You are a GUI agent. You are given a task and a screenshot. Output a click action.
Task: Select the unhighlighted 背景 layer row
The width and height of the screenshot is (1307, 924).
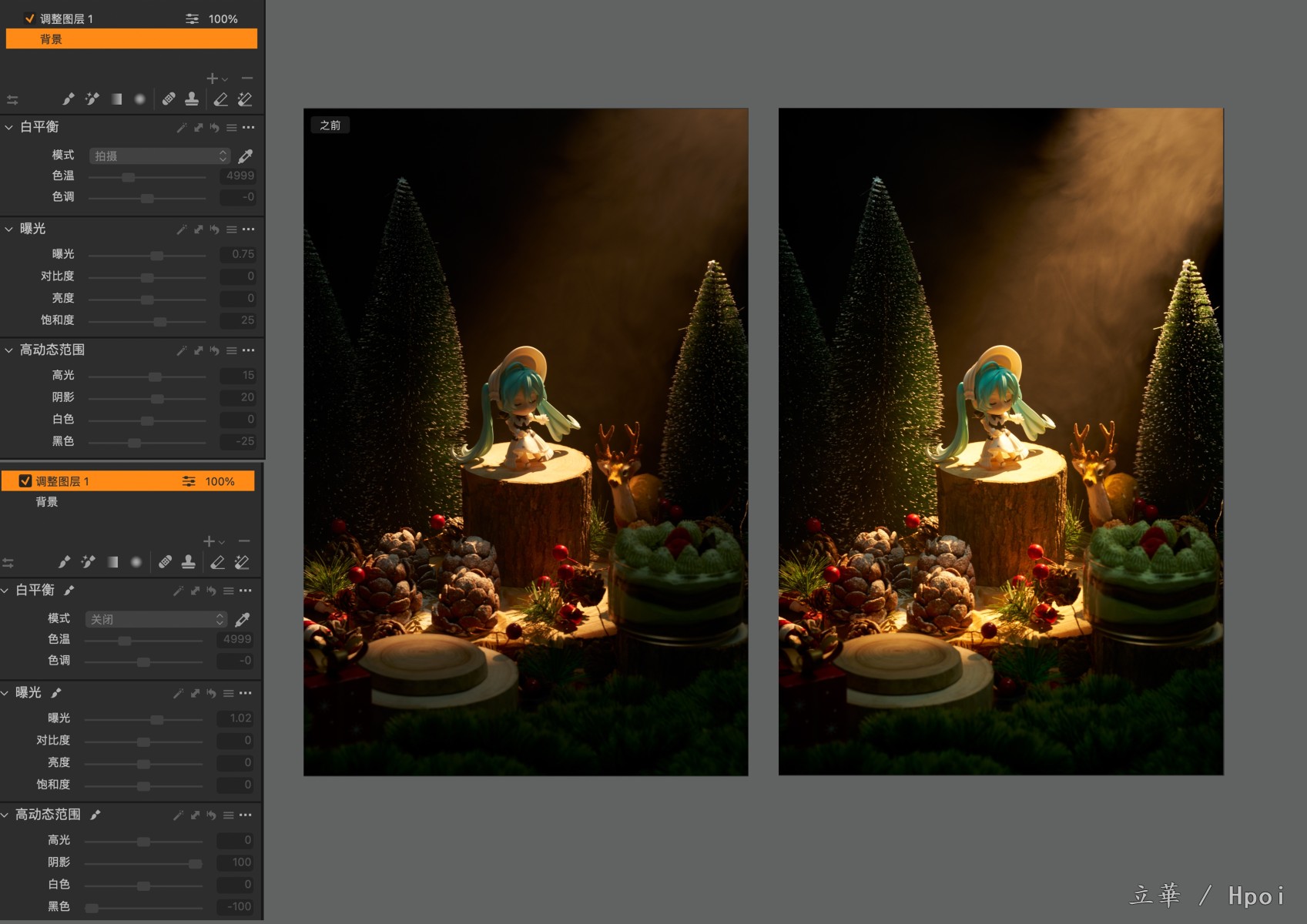tap(128, 502)
